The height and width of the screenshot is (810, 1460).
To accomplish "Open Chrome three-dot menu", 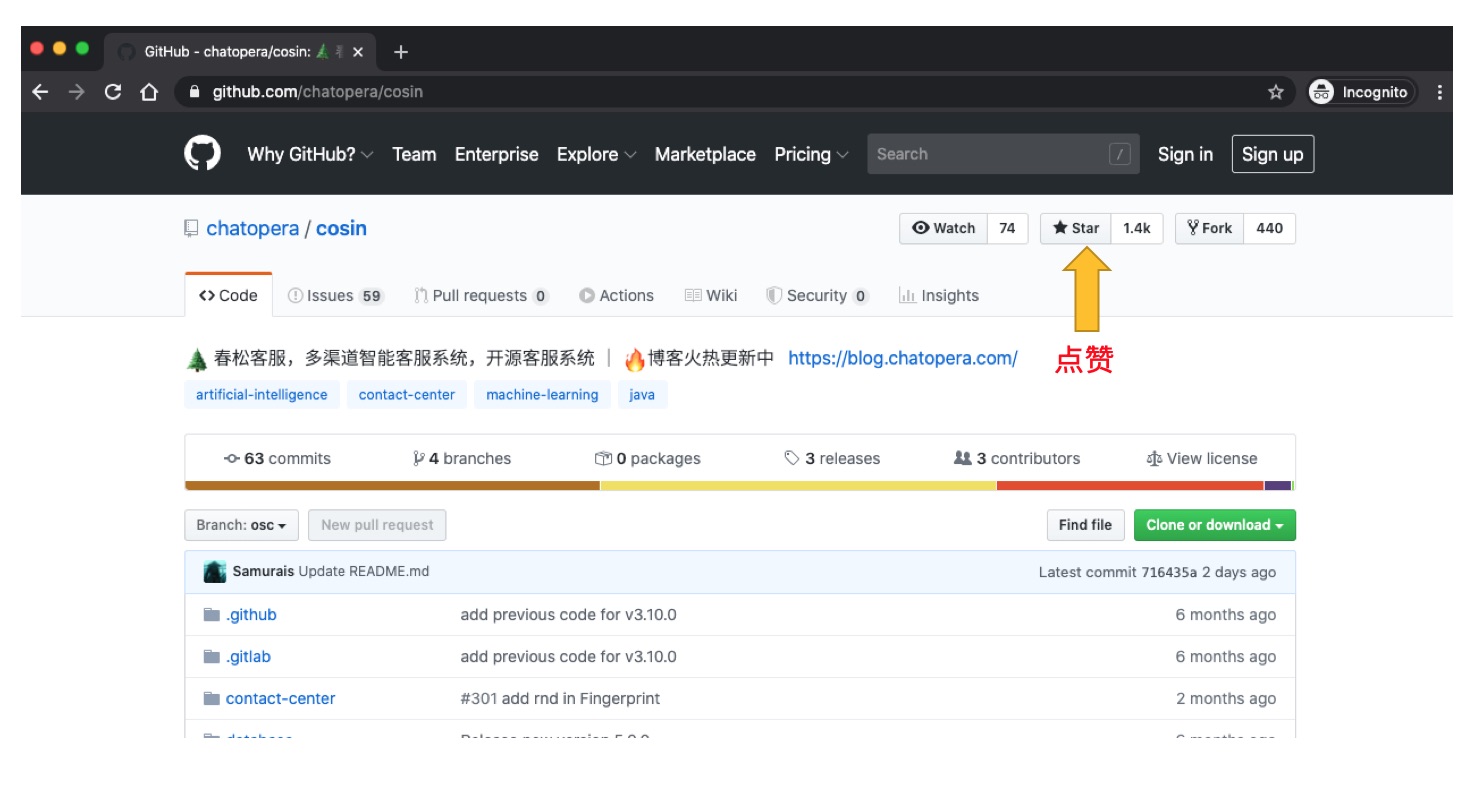I will pos(1440,92).
